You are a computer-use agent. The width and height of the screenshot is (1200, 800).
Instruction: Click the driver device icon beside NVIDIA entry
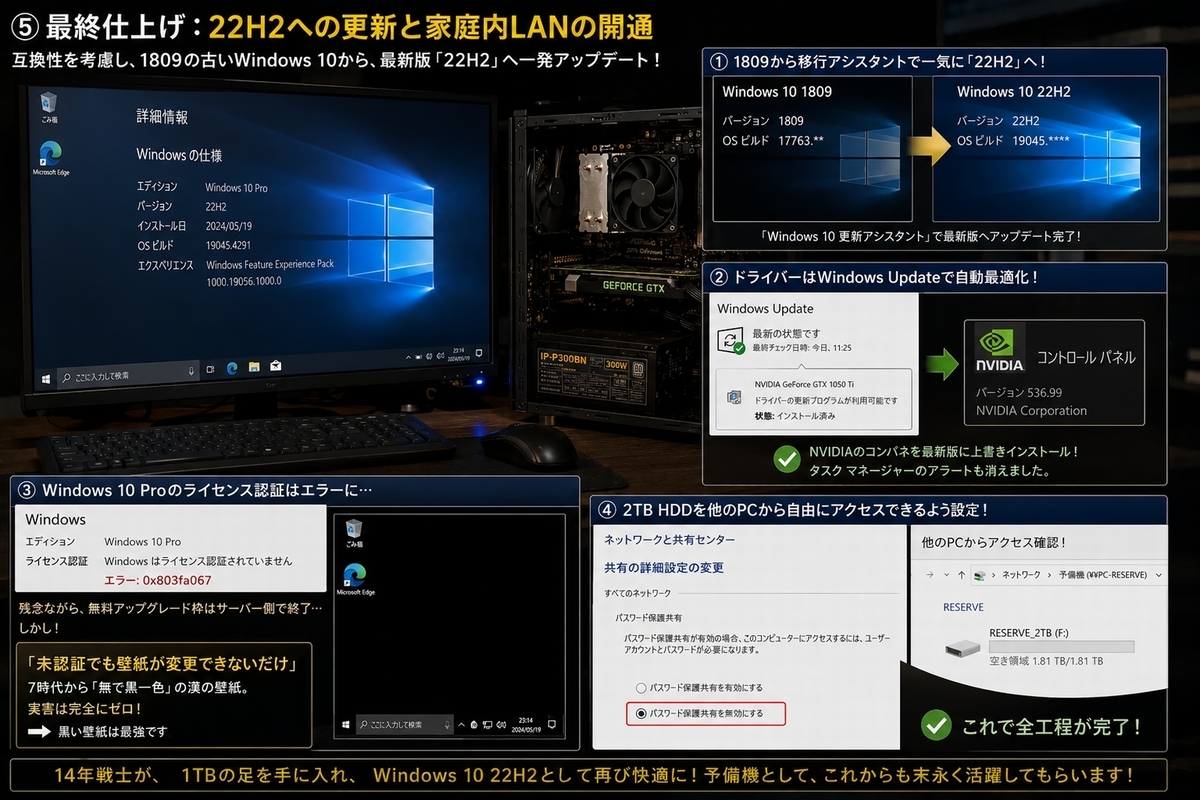[734, 398]
